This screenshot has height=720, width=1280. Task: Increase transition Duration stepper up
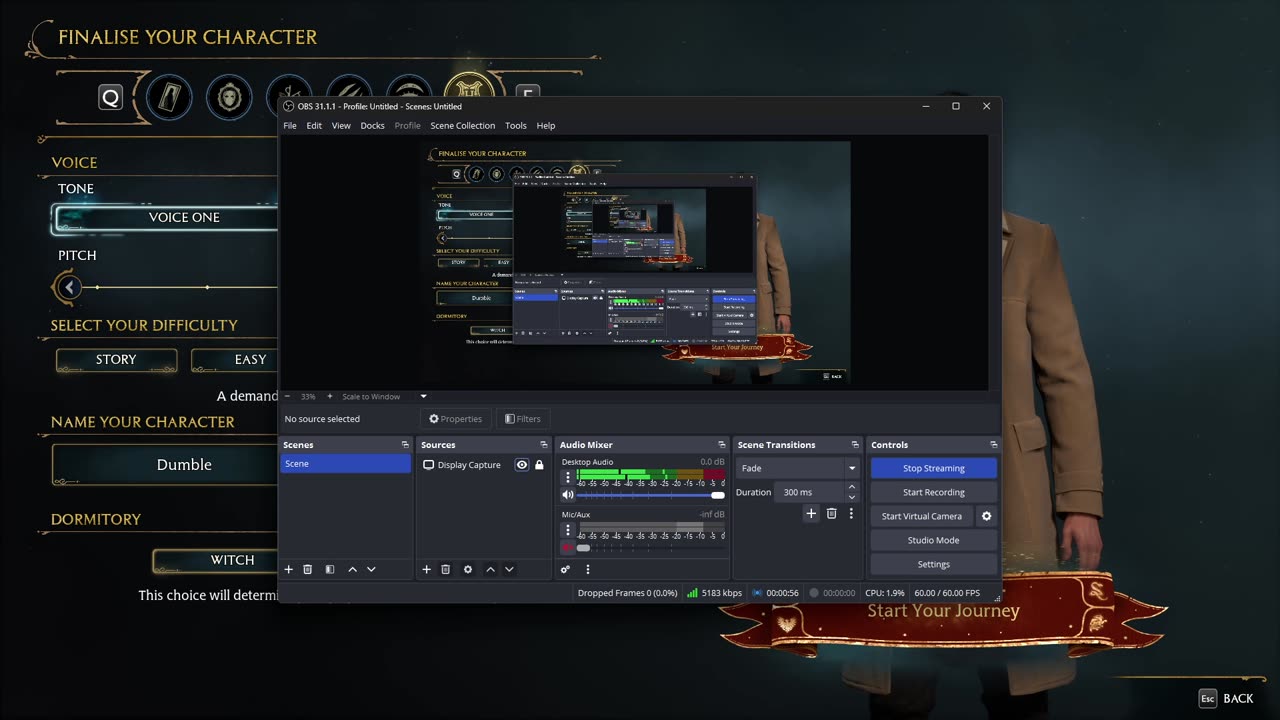point(852,487)
